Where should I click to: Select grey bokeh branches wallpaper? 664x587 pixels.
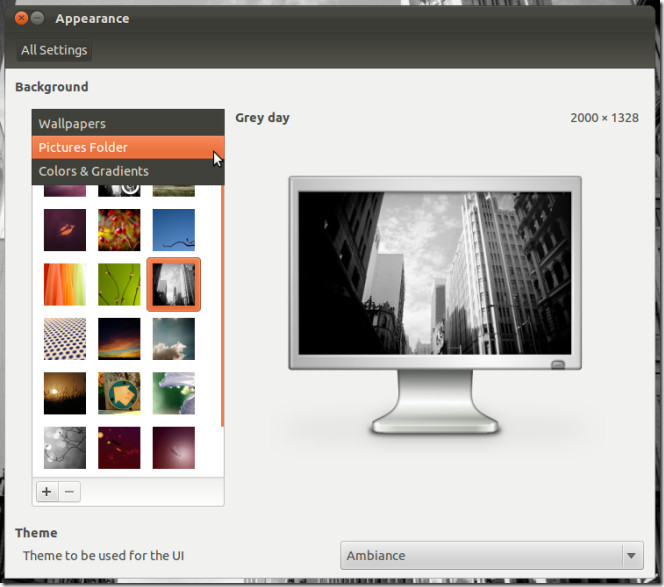65,448
